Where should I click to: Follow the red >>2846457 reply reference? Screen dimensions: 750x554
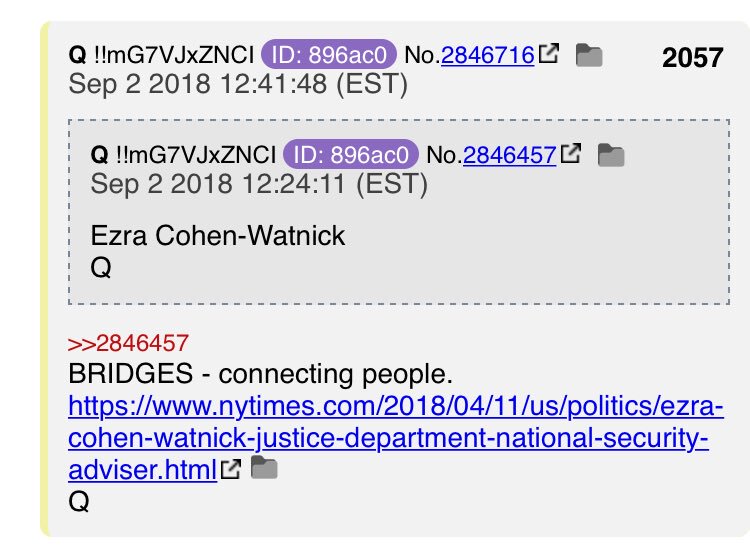pos(128,343)
